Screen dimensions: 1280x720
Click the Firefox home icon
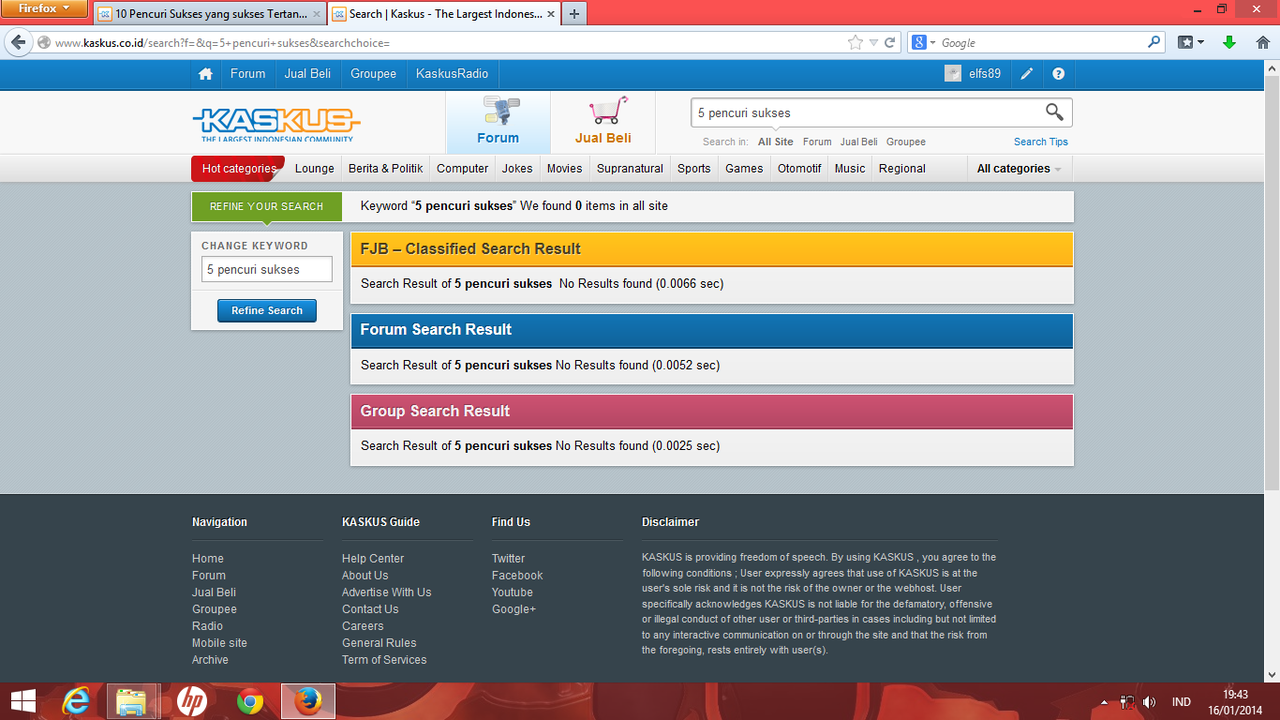[1262, 43]
